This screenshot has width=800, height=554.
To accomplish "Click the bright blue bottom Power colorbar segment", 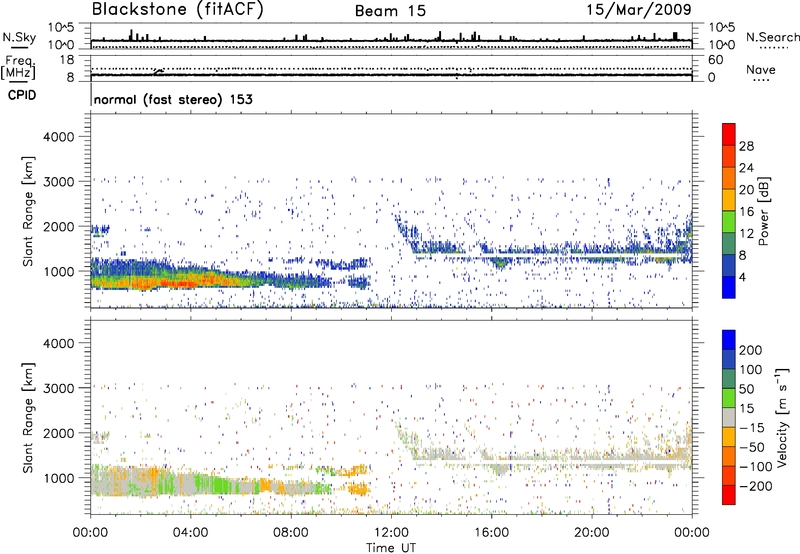I will (729, 287).
